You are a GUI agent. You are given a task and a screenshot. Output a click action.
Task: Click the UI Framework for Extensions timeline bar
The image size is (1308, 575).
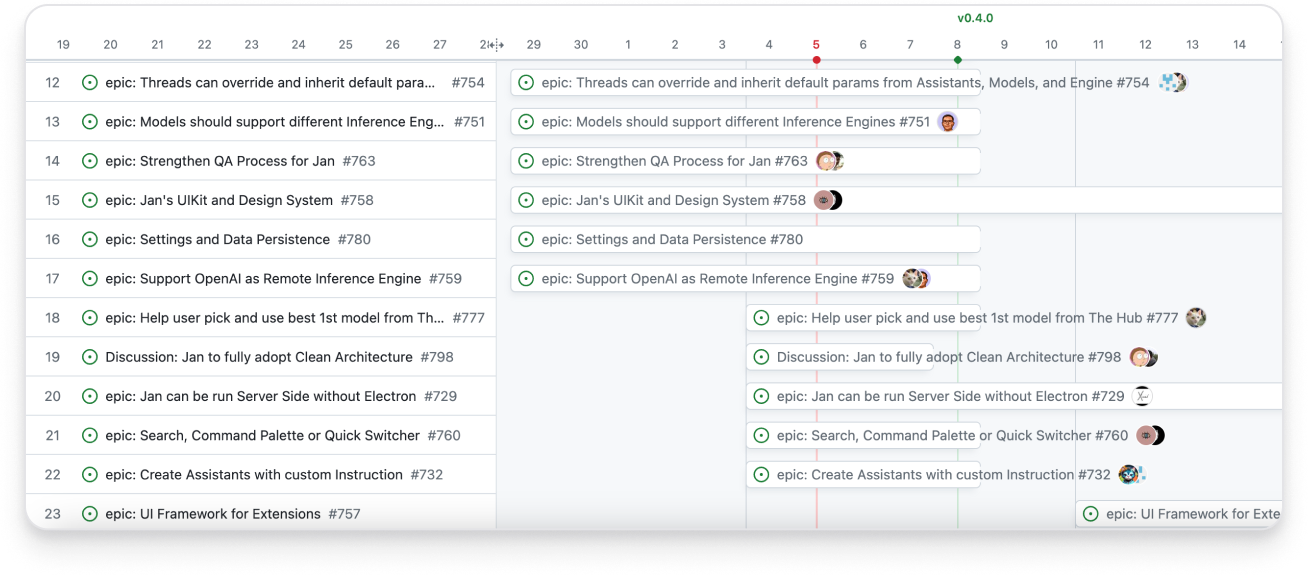tap(1180, 514)
